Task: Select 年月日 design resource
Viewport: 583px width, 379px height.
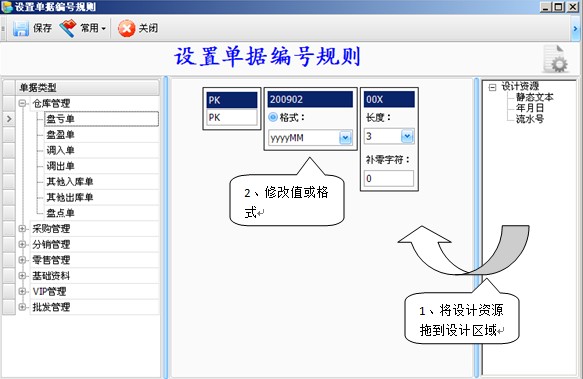Action: 530,108
